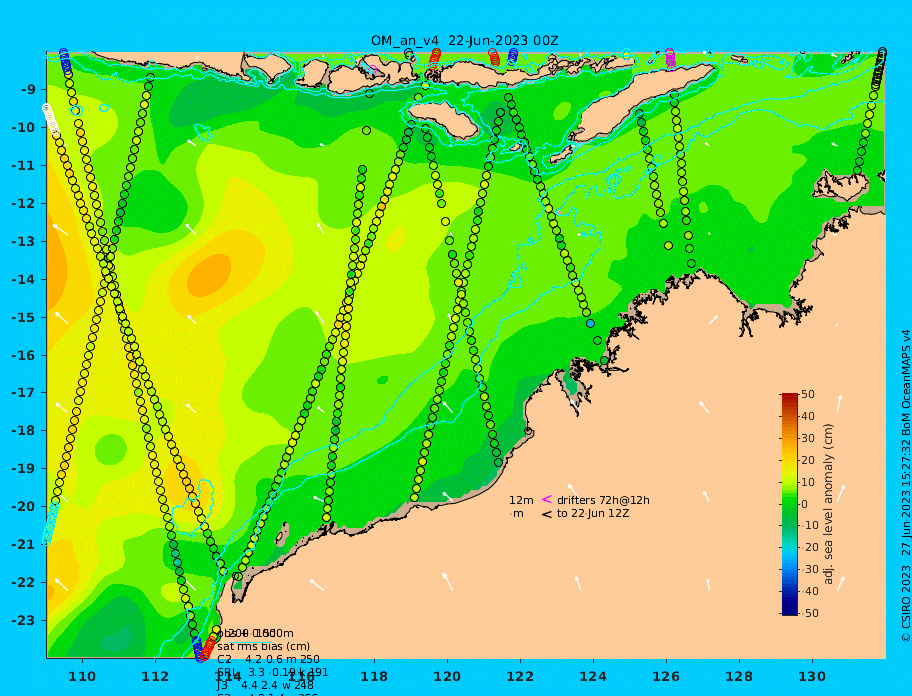
Task: Click latitude axis label '-14'
Action: 23,279
